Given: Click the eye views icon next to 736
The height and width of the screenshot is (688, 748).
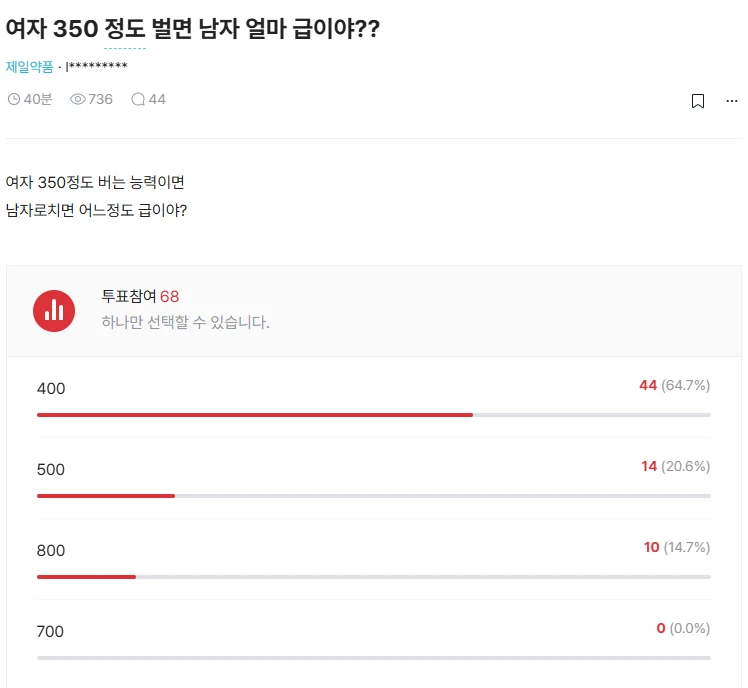Looking at the screenshot, I should pyautogui.click(x=78, y=99).
